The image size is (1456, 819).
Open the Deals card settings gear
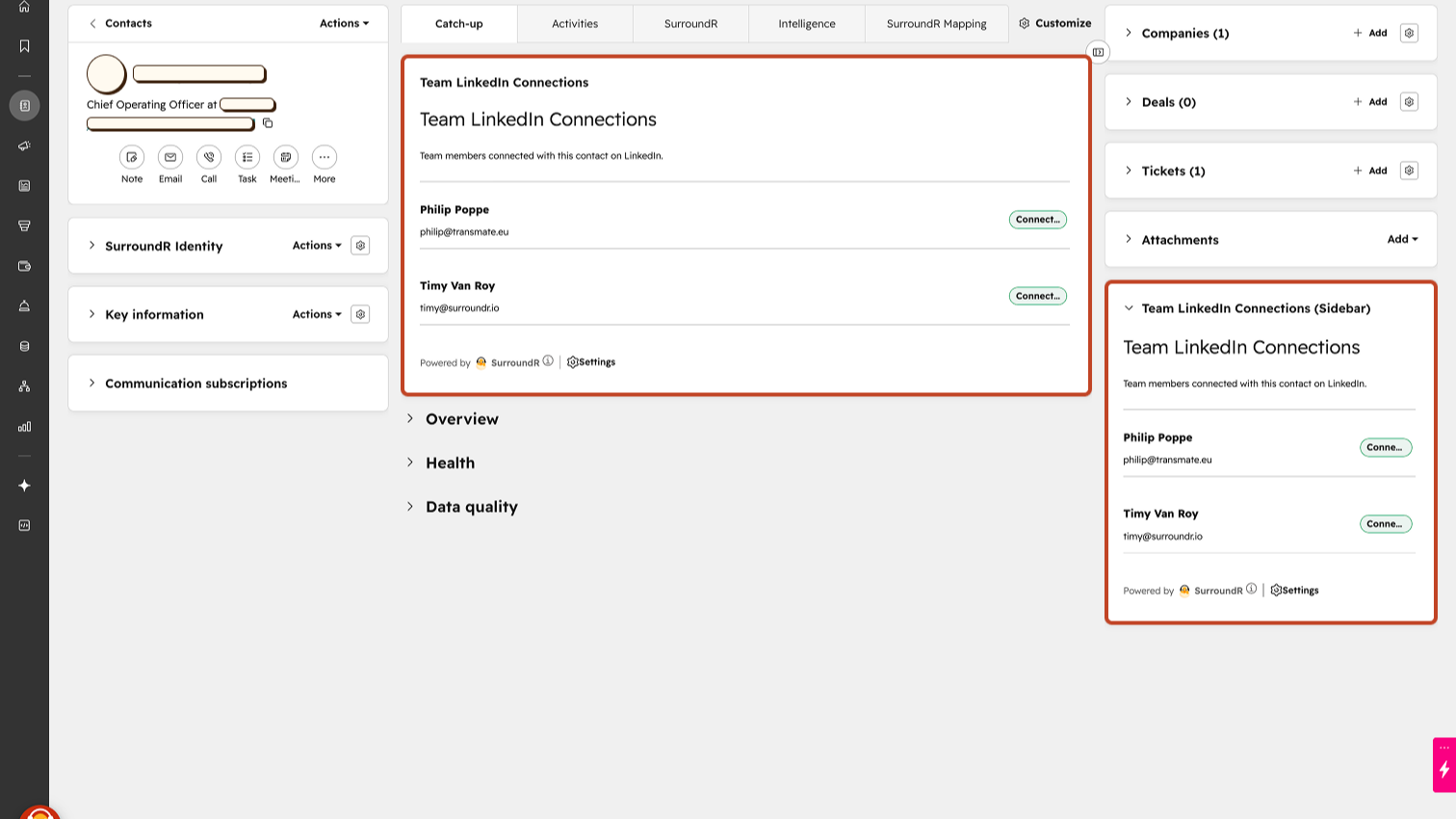[x=1409, y=102]
